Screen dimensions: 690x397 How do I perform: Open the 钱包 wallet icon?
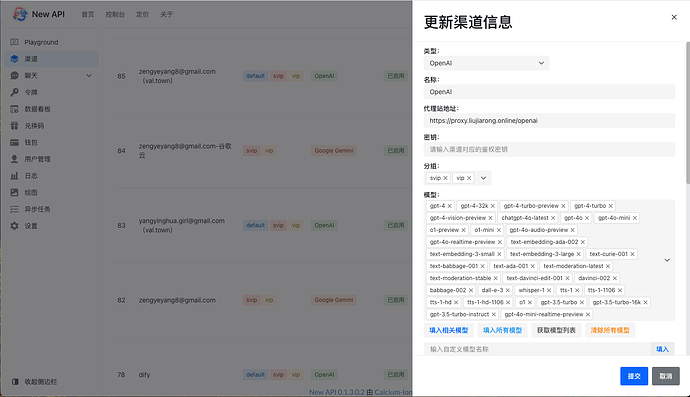coord(14,143)
